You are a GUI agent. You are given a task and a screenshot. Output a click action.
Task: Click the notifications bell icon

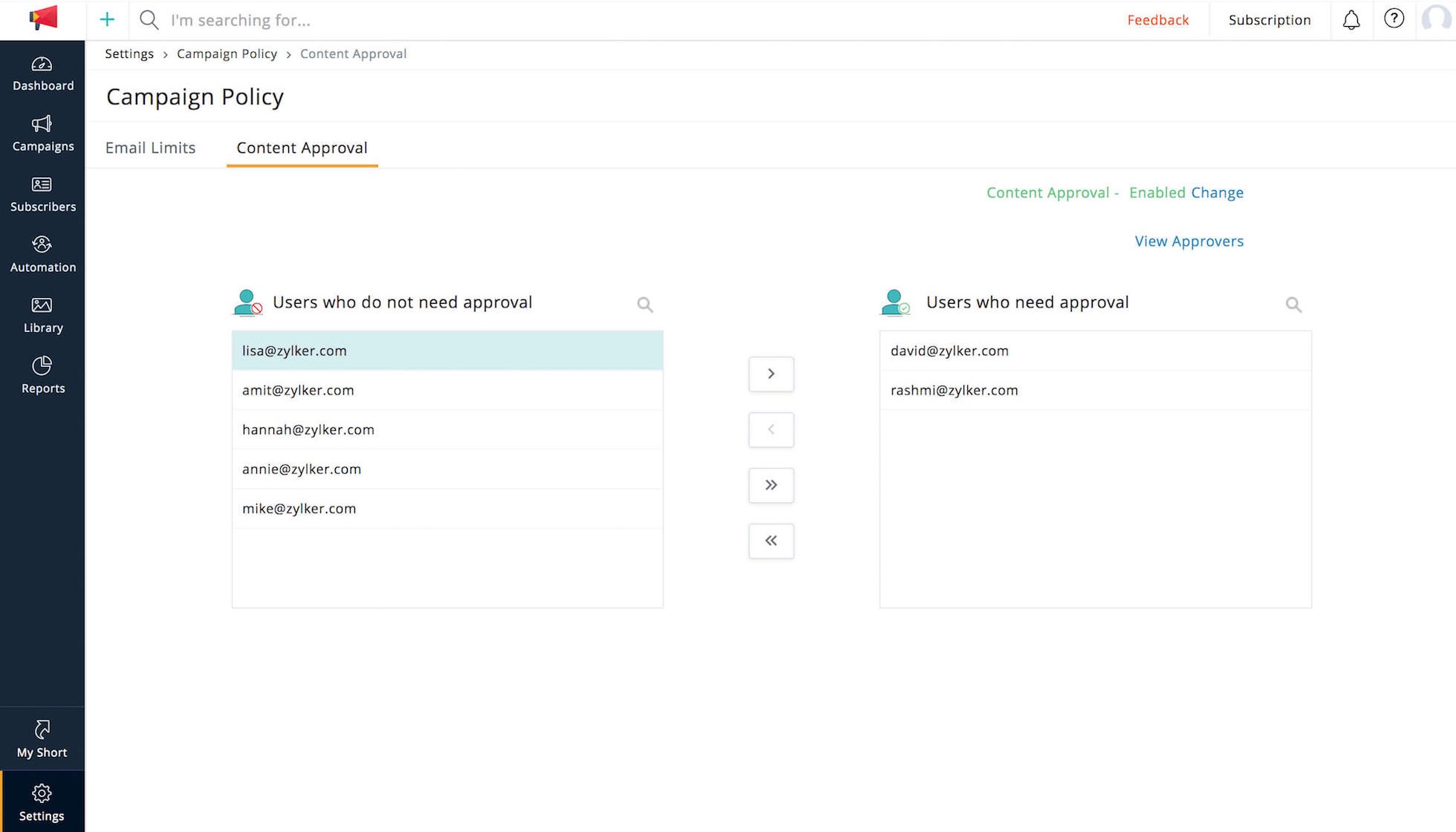tap(1351, 20)
